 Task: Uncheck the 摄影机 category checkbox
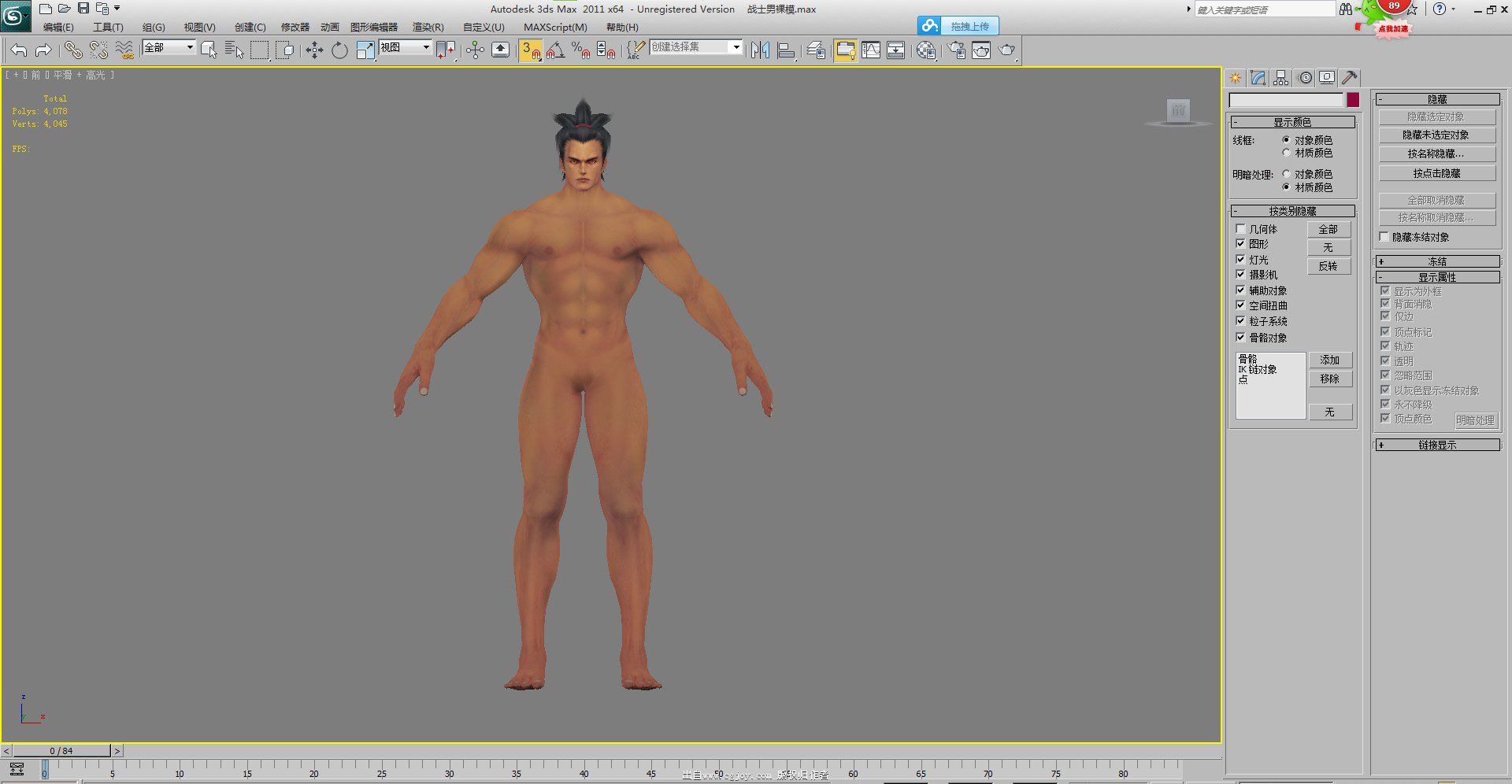(1240, 275)
